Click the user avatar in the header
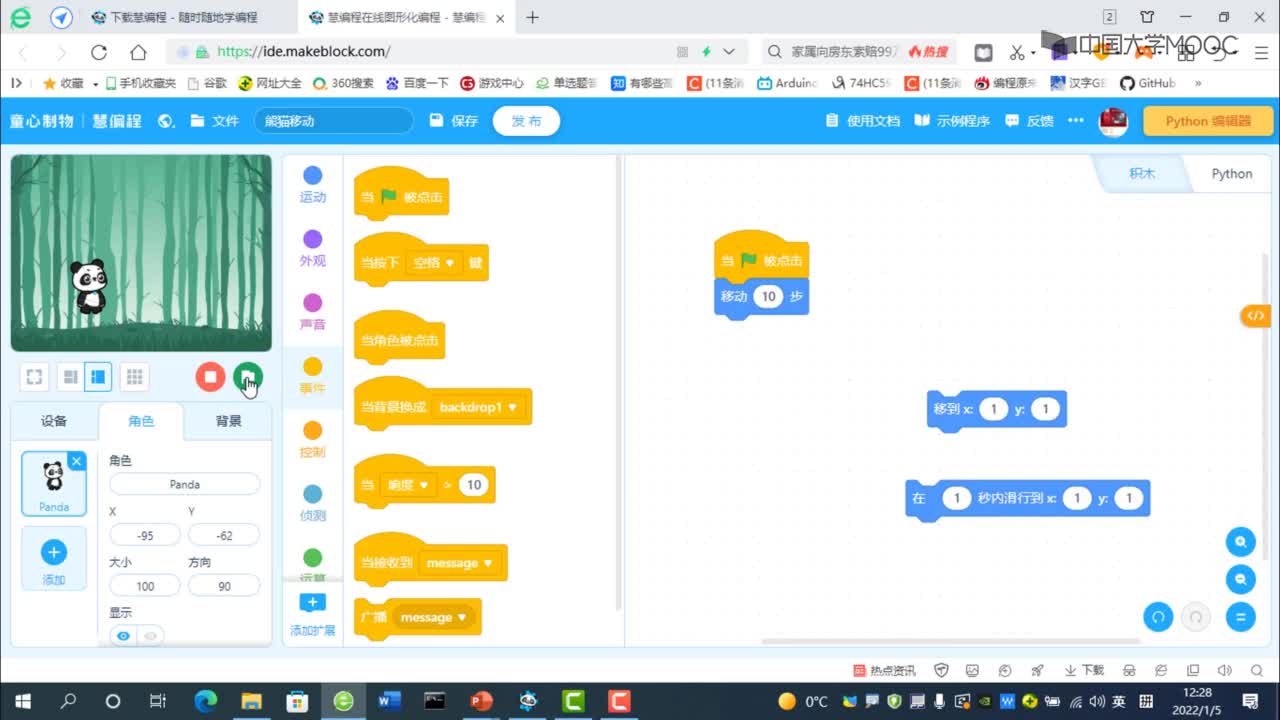Image resolution: width=1280 pixels, height=720 pixels. [1113, 121]
